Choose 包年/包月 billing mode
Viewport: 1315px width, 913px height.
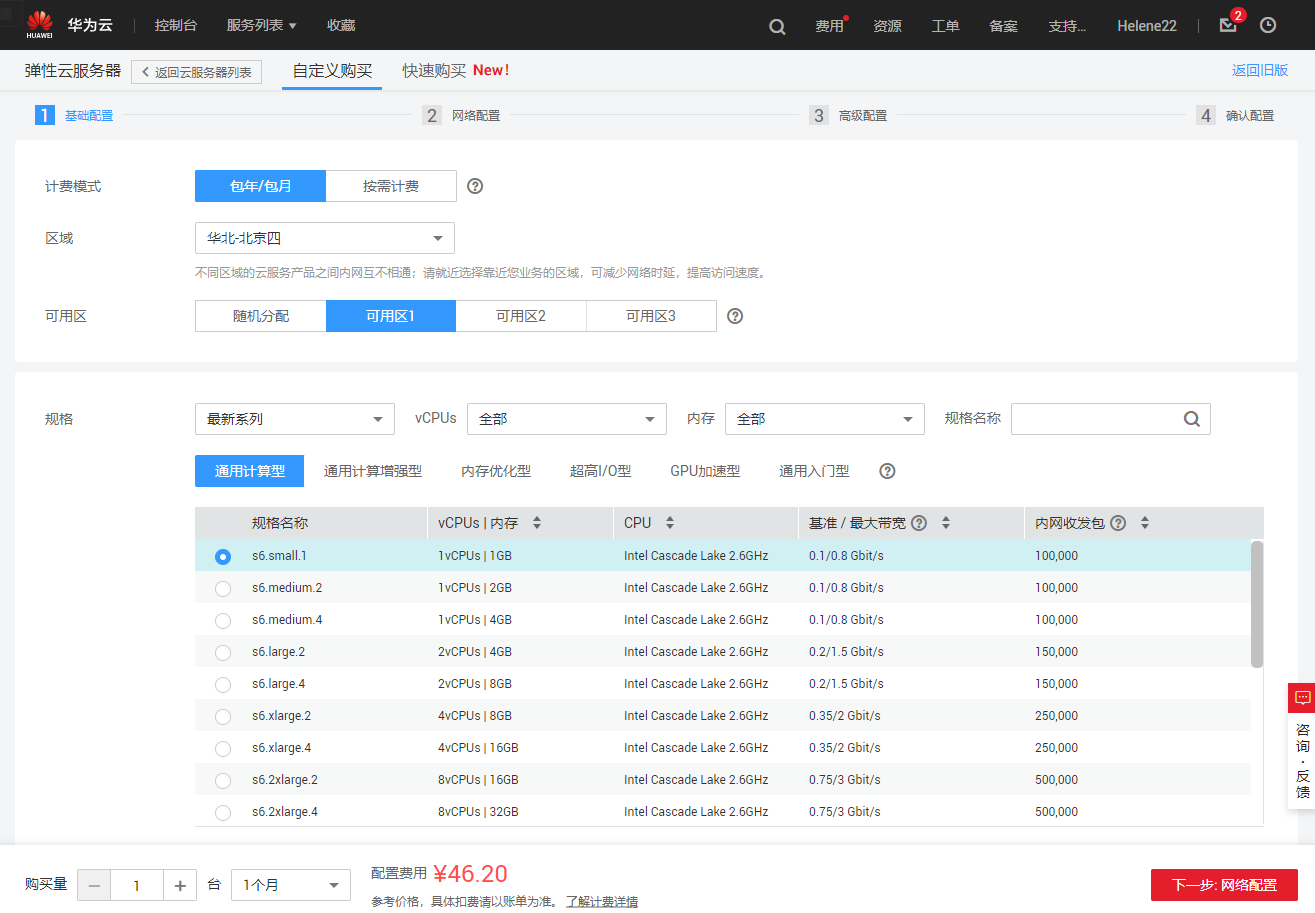(260, 186)
